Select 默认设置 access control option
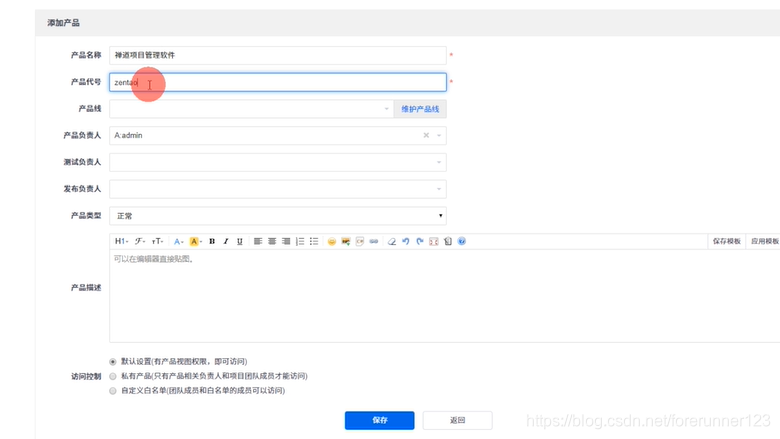This screenshot has height=439, width=780. 113,361
